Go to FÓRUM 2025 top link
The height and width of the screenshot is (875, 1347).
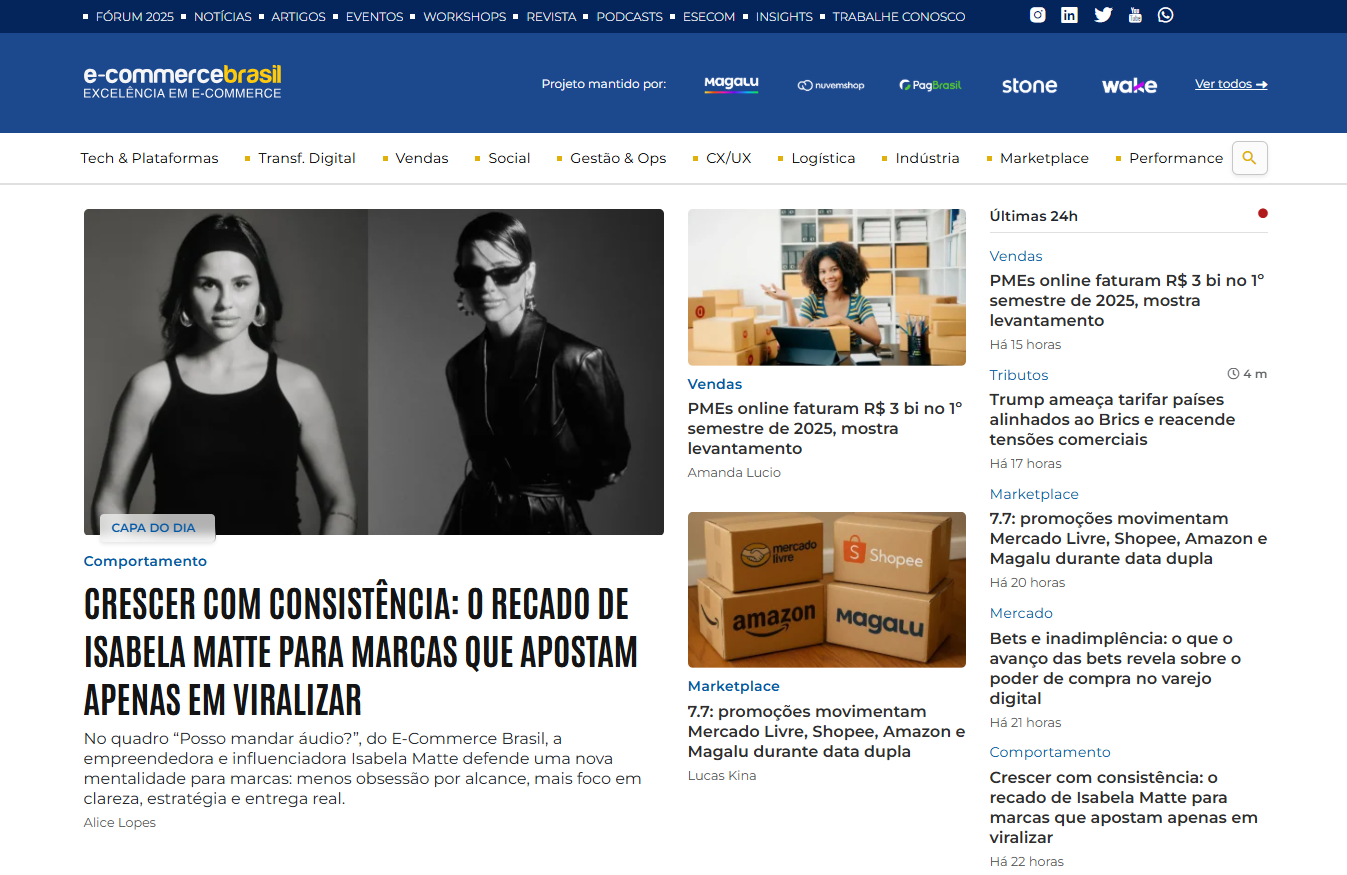134,17
